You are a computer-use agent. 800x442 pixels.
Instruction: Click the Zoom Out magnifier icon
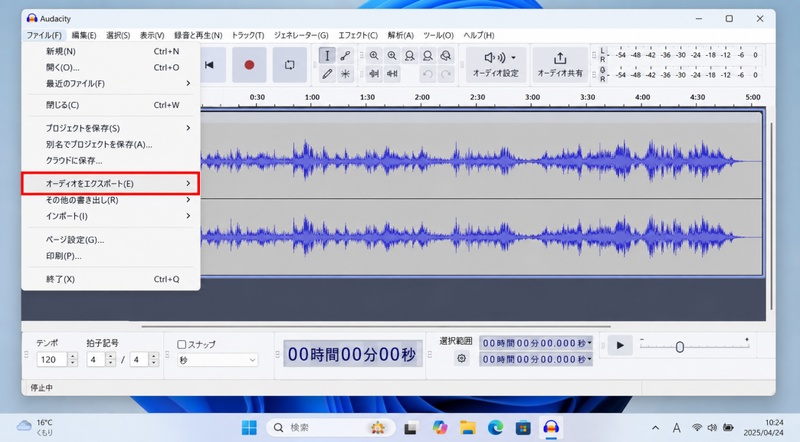(392, 56)
